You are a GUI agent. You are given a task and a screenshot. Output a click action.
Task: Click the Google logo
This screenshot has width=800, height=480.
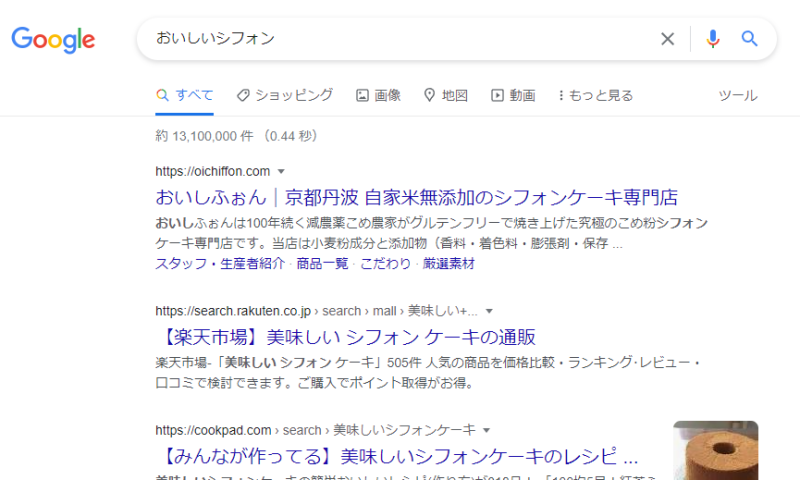53,40
